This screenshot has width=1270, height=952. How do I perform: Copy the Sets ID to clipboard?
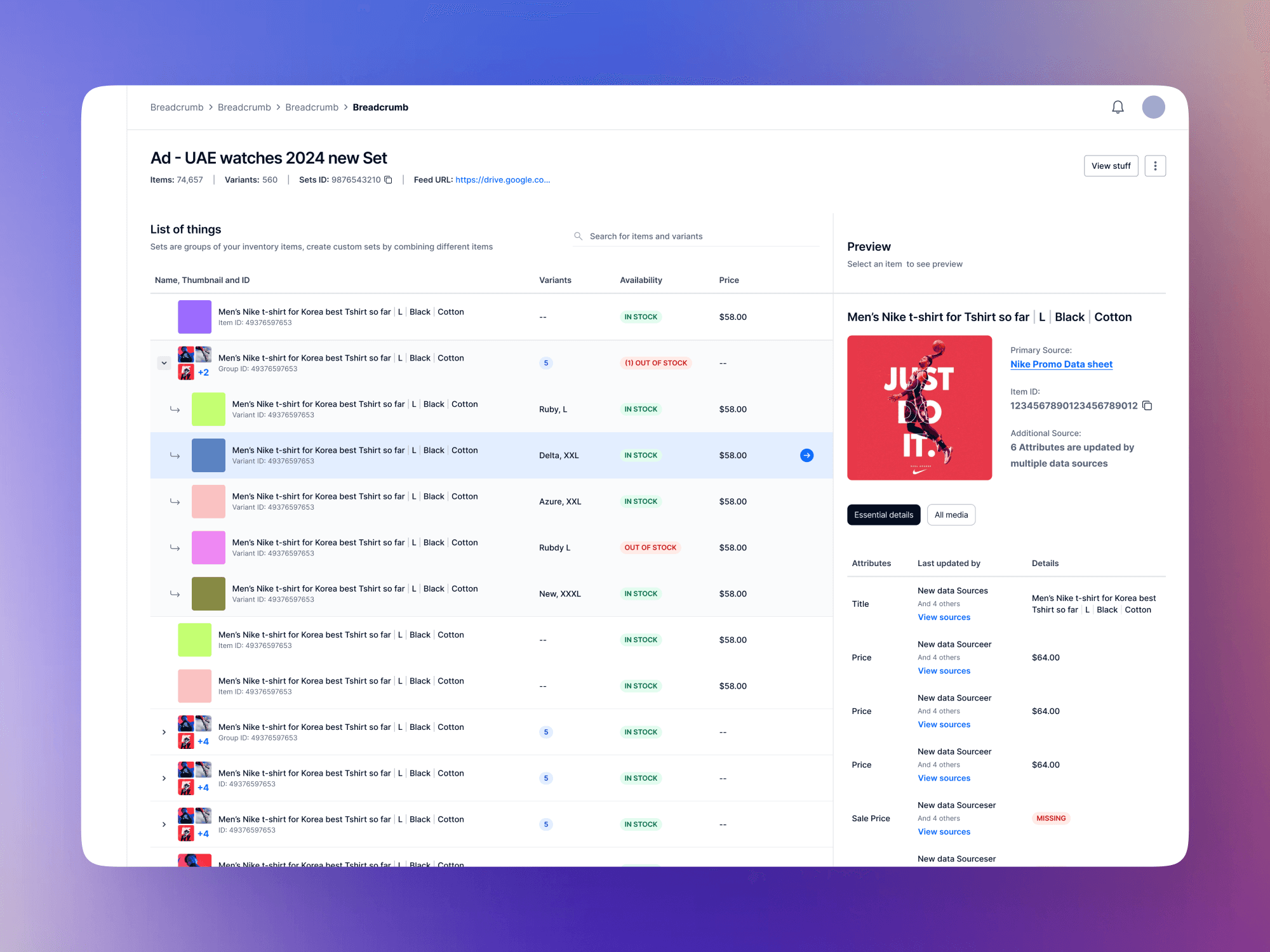click(x=389, y=180)
